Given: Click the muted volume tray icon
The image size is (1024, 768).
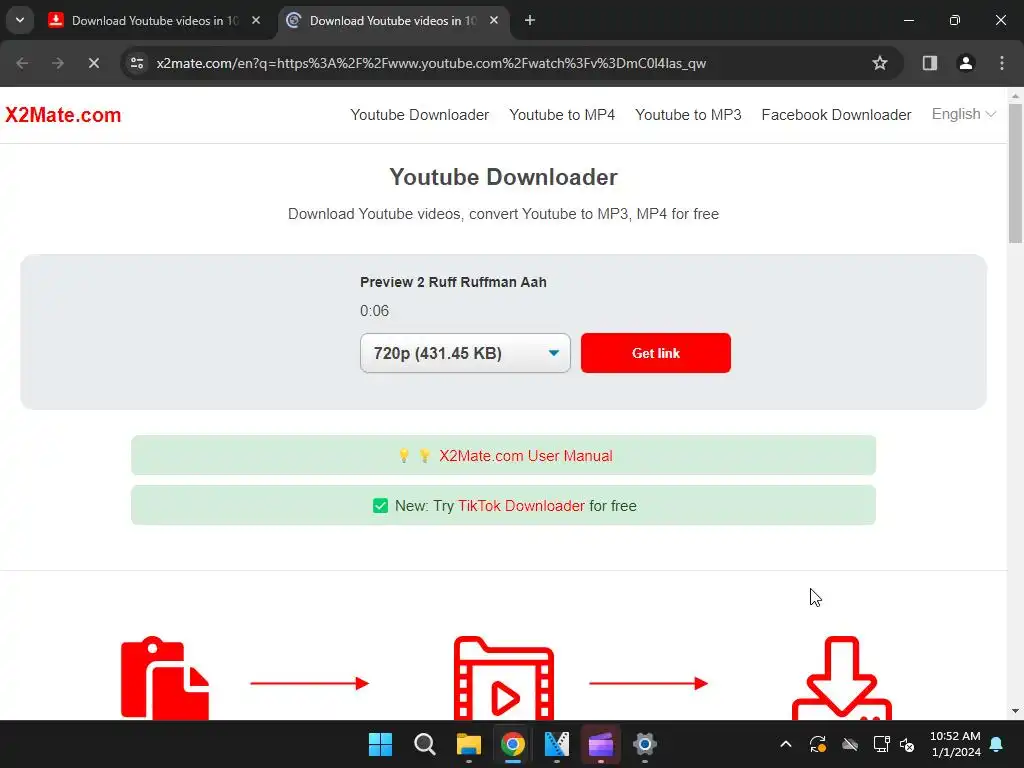Looking at the screenshot, I should pos(907,744).
